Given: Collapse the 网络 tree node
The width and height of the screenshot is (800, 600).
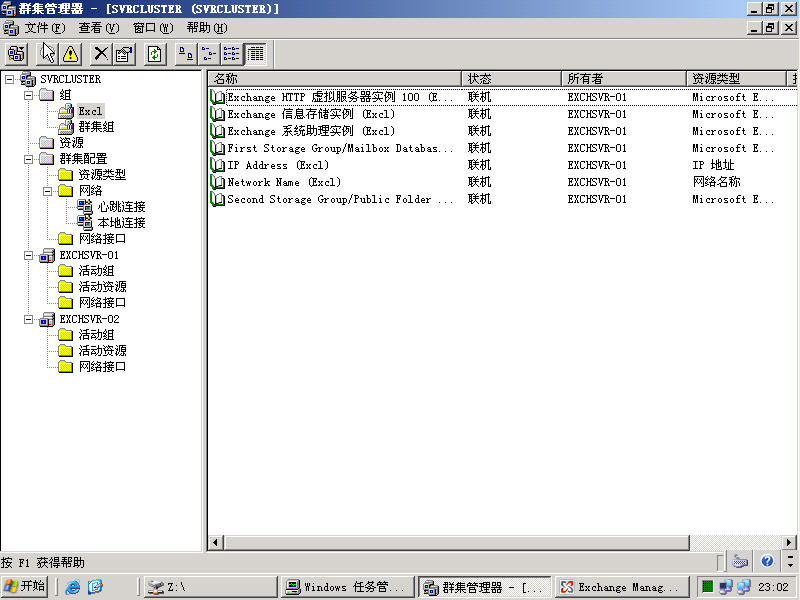Looking at the screenshot, I should (48, 191).
